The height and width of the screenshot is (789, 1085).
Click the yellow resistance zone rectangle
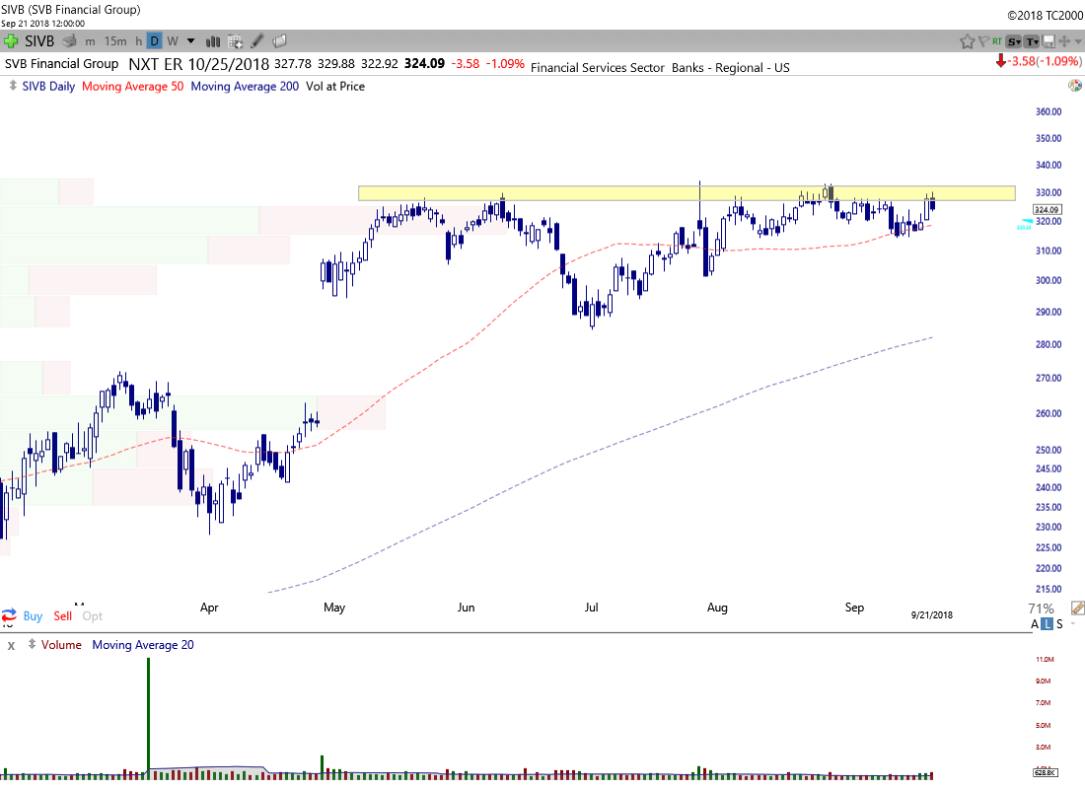(x=600, y=193)
